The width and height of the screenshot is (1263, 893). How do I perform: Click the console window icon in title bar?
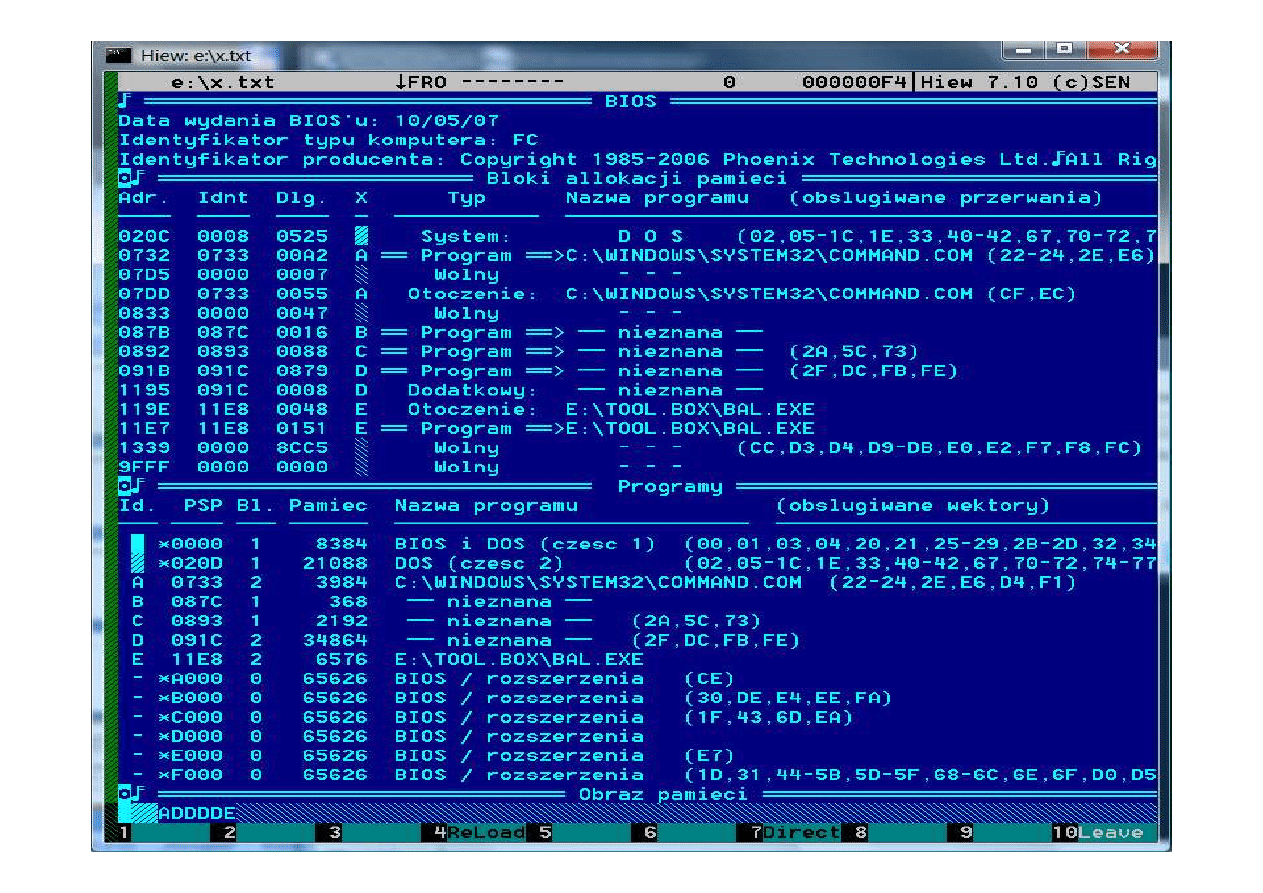coord(119,55)
